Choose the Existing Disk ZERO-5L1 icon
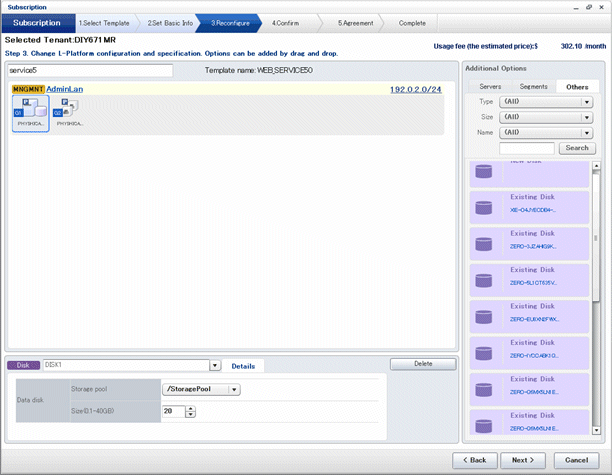The width and height of the screenshot is (612, 475). (484, 280)
